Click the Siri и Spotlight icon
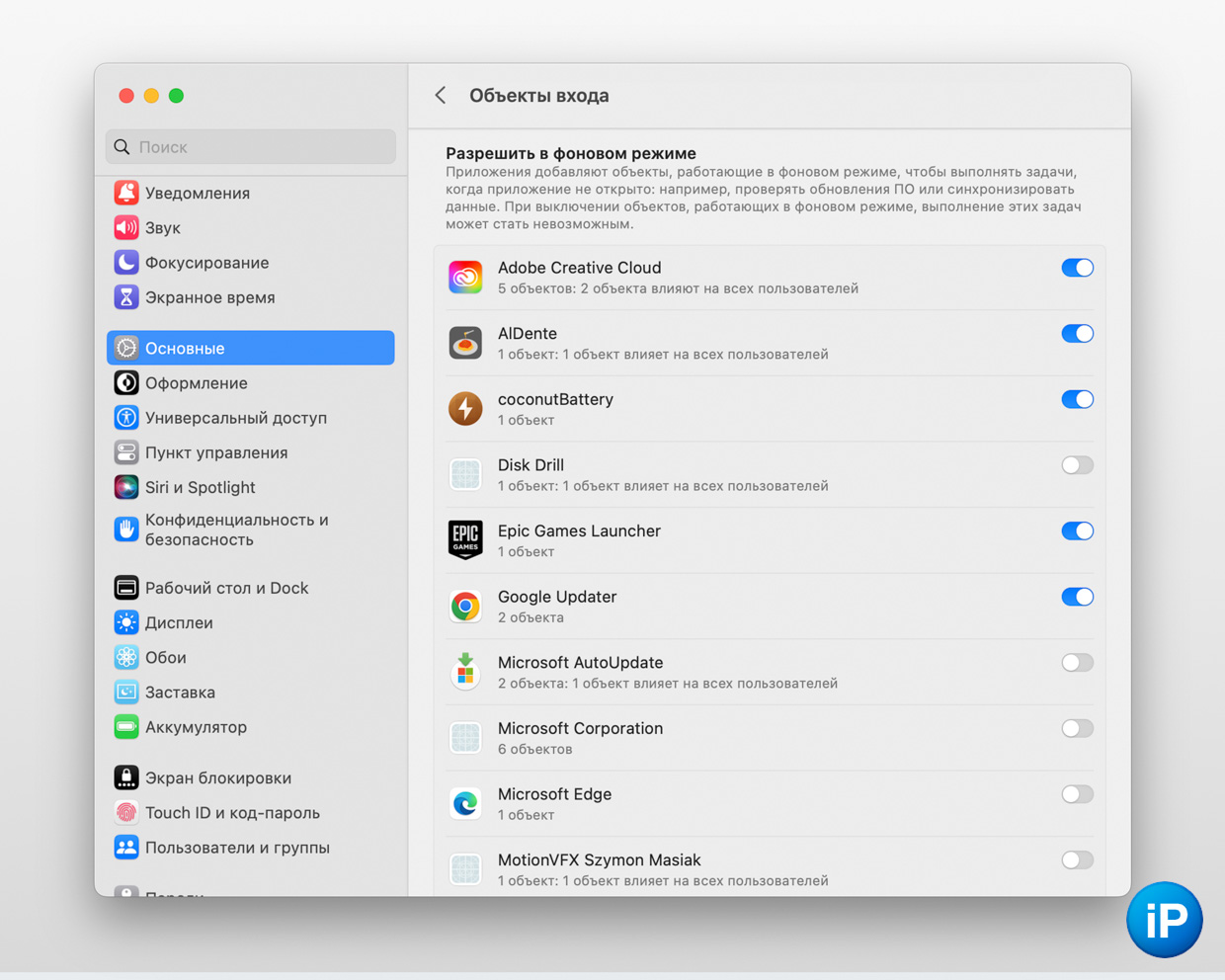The image size is (1225, 980). pyautogui.click(x=126, y=487)
